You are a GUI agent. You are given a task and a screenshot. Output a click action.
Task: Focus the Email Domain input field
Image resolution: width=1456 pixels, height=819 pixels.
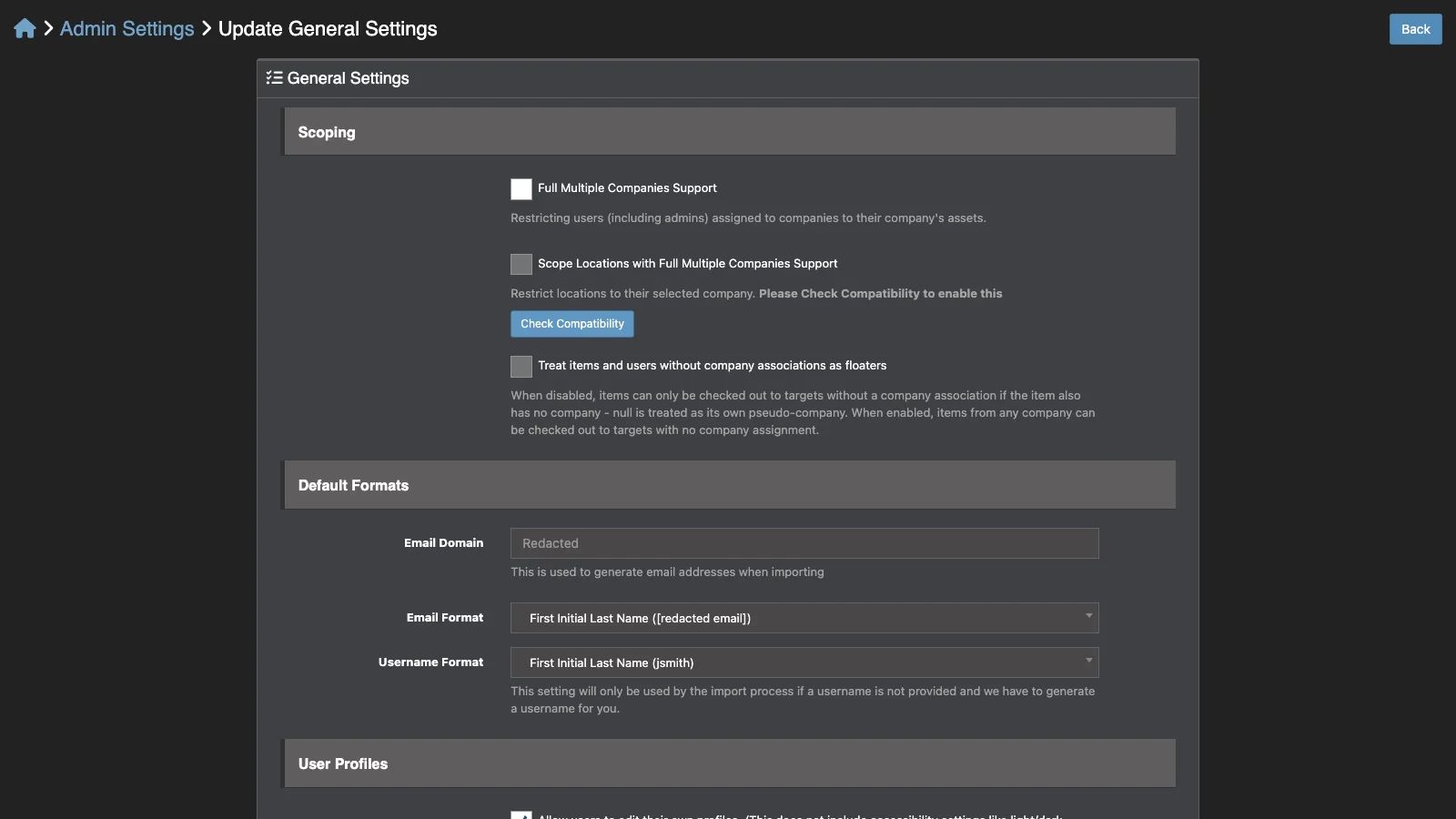click(804, 543)
